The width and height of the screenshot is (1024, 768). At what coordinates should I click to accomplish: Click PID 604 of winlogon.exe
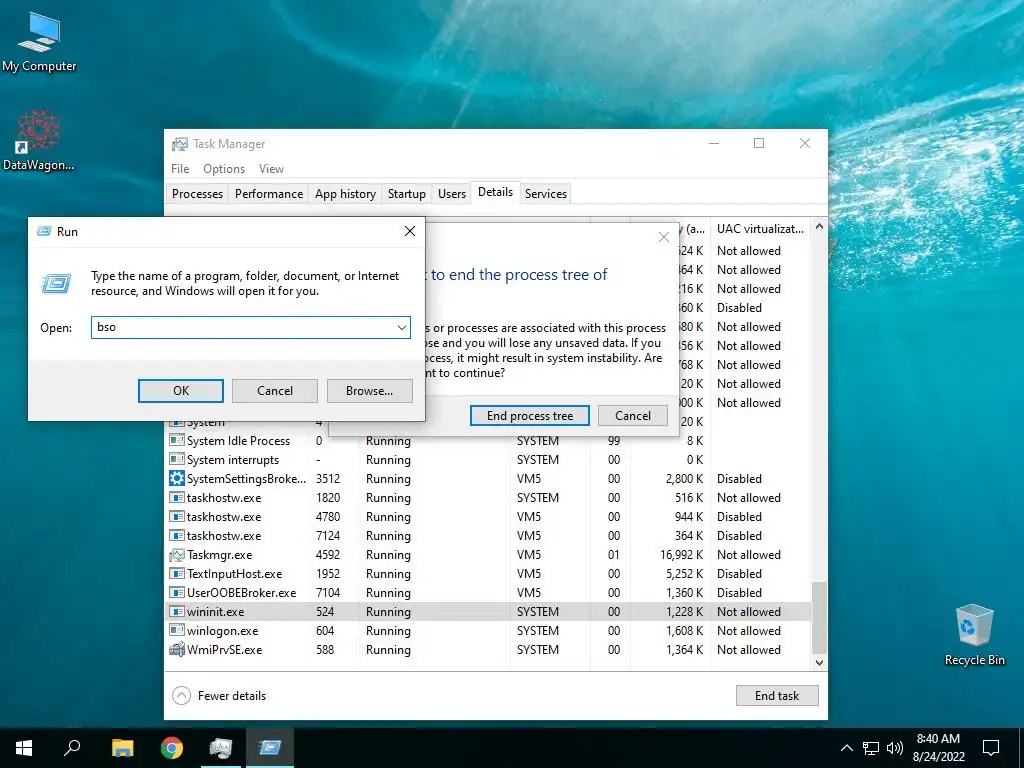click(x=325, y=631)
